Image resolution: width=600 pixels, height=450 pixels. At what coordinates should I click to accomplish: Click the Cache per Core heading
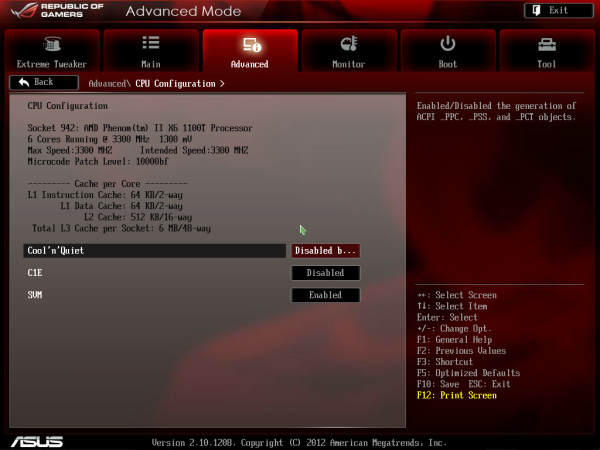(x=107, y=184)
